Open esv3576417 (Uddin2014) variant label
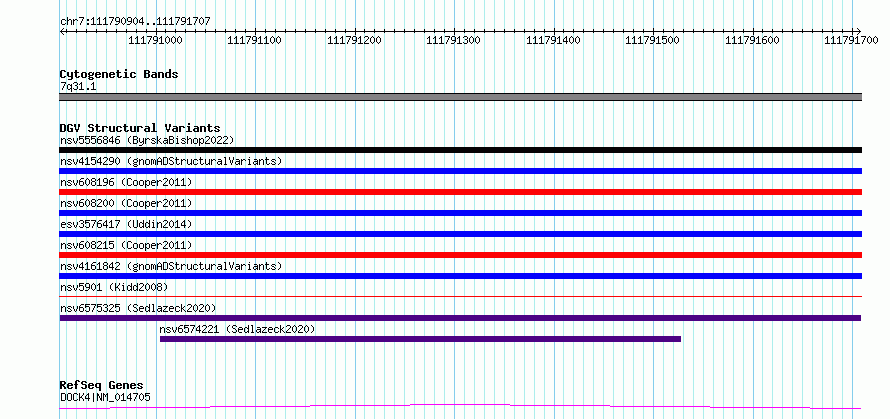This screenshot has width=890, height=419. click(x=126, y=224)
